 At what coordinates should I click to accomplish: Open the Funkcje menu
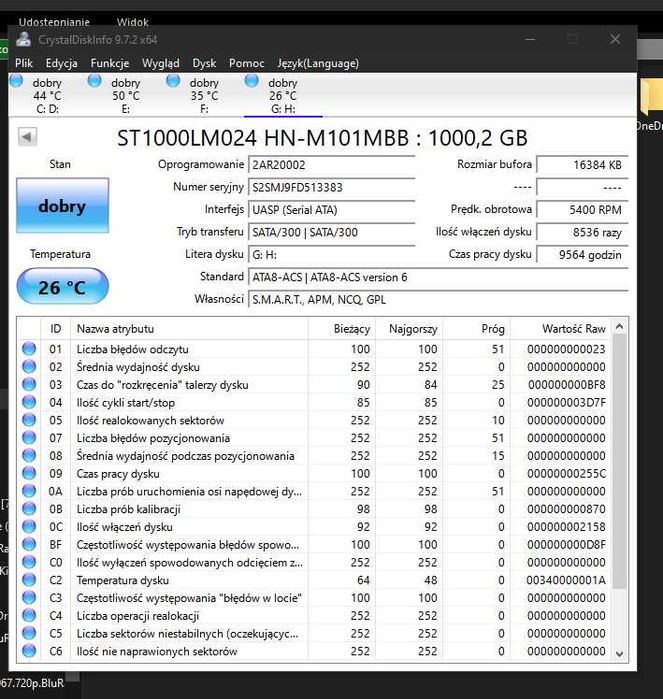coord(110,63)
